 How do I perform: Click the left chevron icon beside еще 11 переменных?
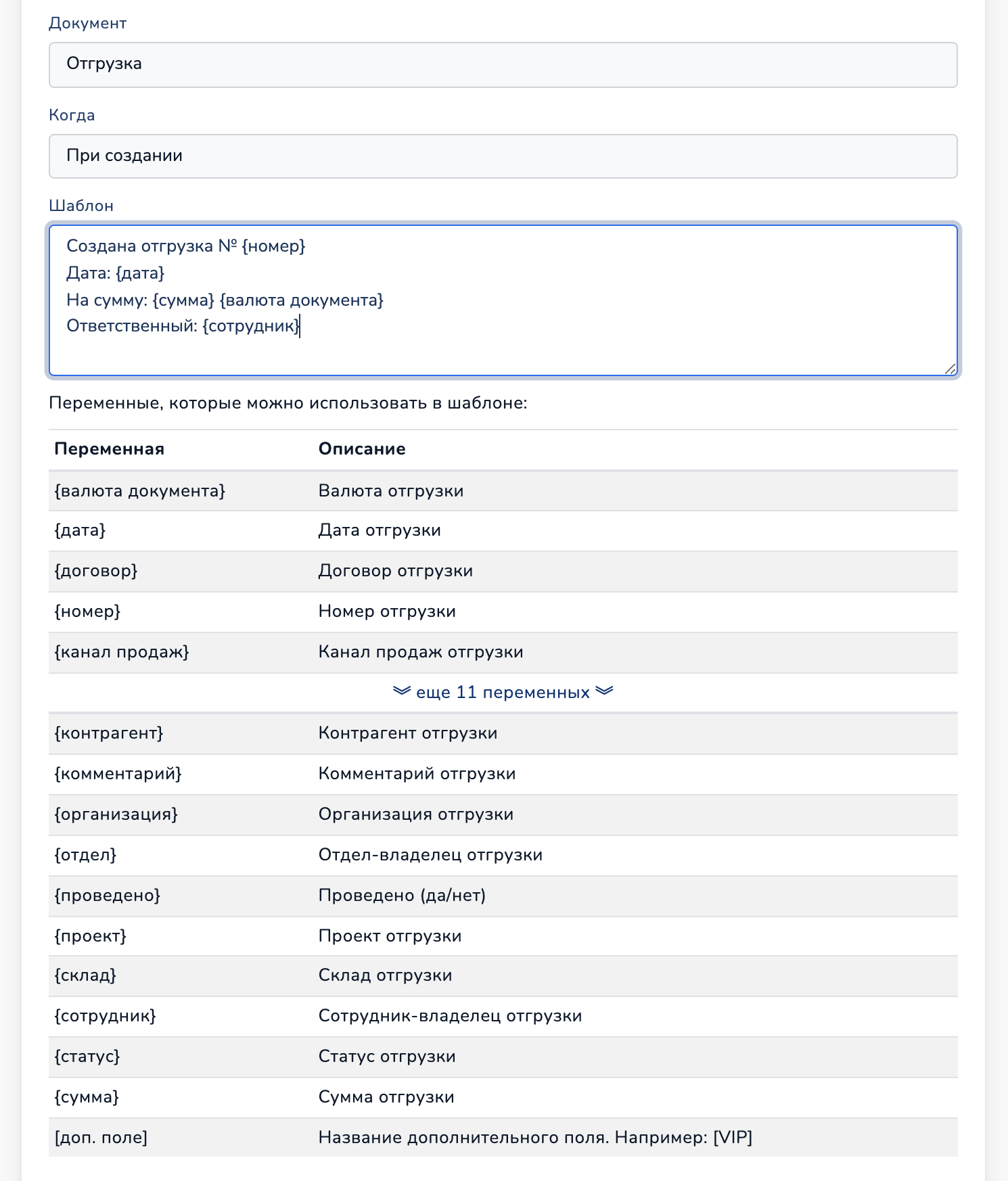[x=402, y=691]
